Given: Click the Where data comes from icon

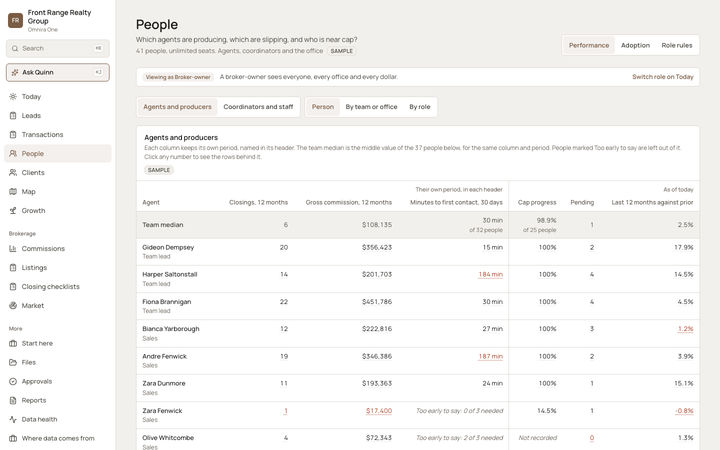Looking at the screenshot, I should click(x=13, y=439).
